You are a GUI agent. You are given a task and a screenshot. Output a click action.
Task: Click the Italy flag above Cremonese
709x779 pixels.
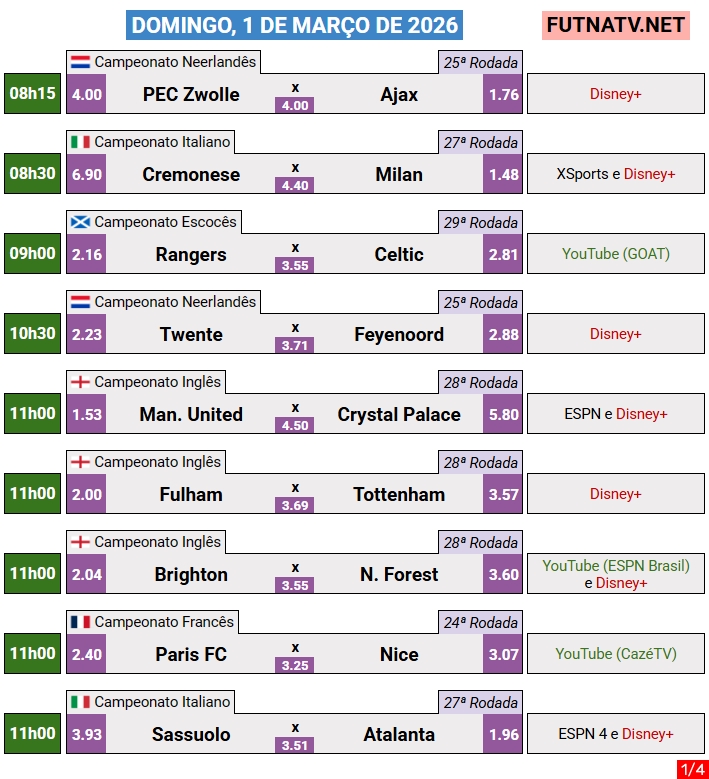(x=81, y=142)
